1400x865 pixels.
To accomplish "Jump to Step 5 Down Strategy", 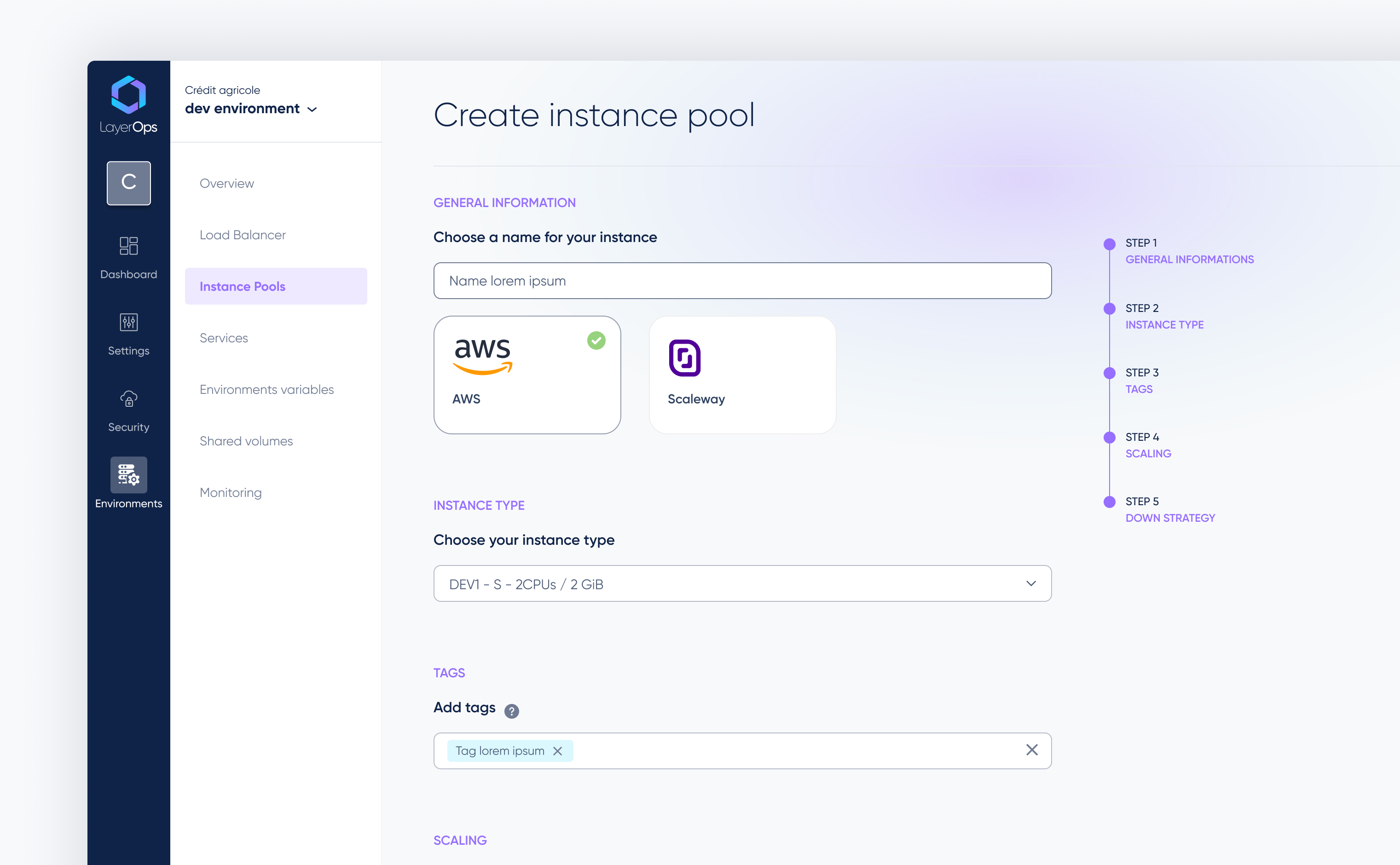I will (1169, 517).
